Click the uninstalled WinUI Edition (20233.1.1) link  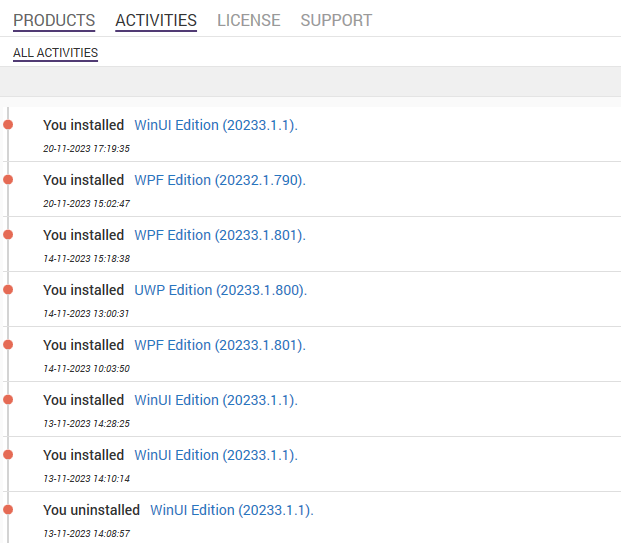click(232, 510)
